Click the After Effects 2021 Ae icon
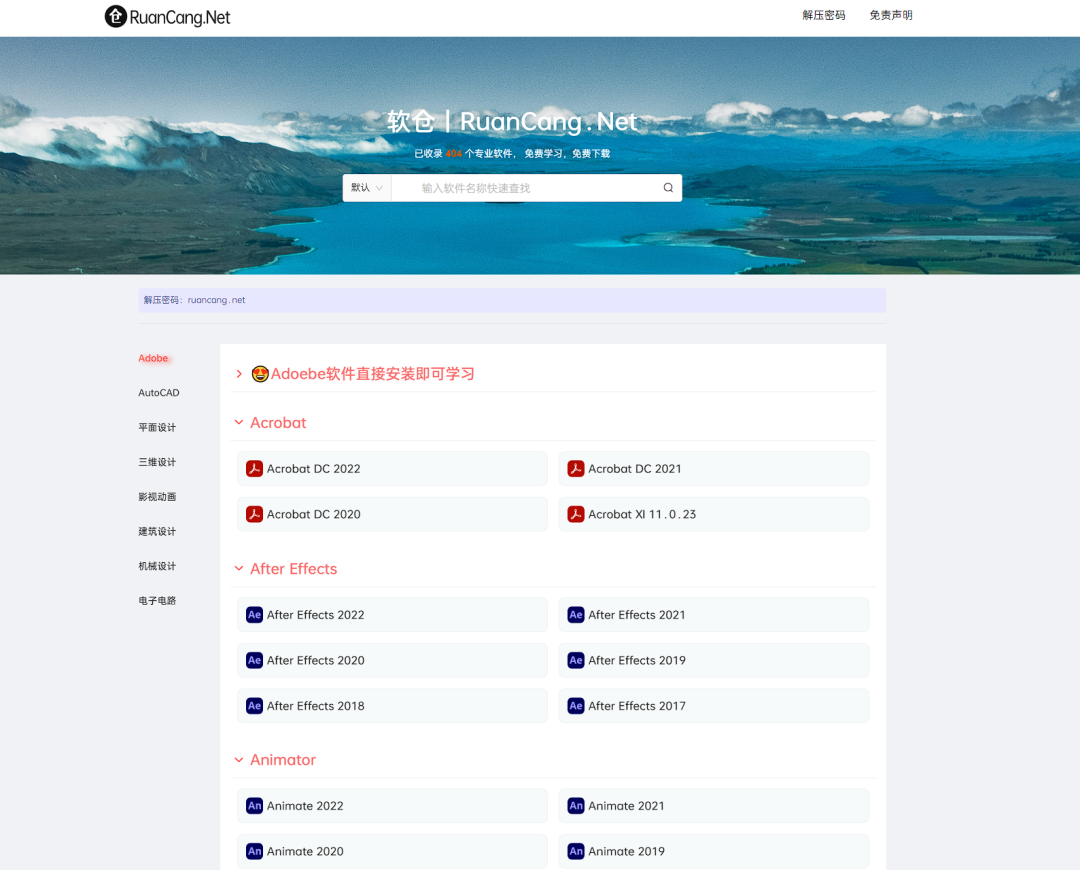 point(576,614)
